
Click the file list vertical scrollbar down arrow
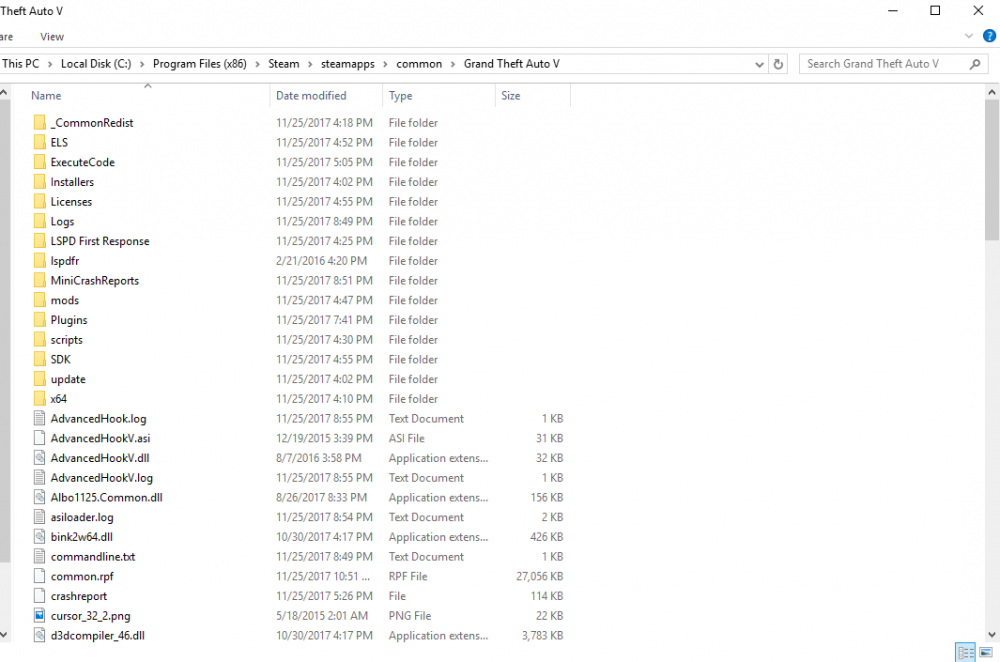pyautogui.click(x=992, y=635)
